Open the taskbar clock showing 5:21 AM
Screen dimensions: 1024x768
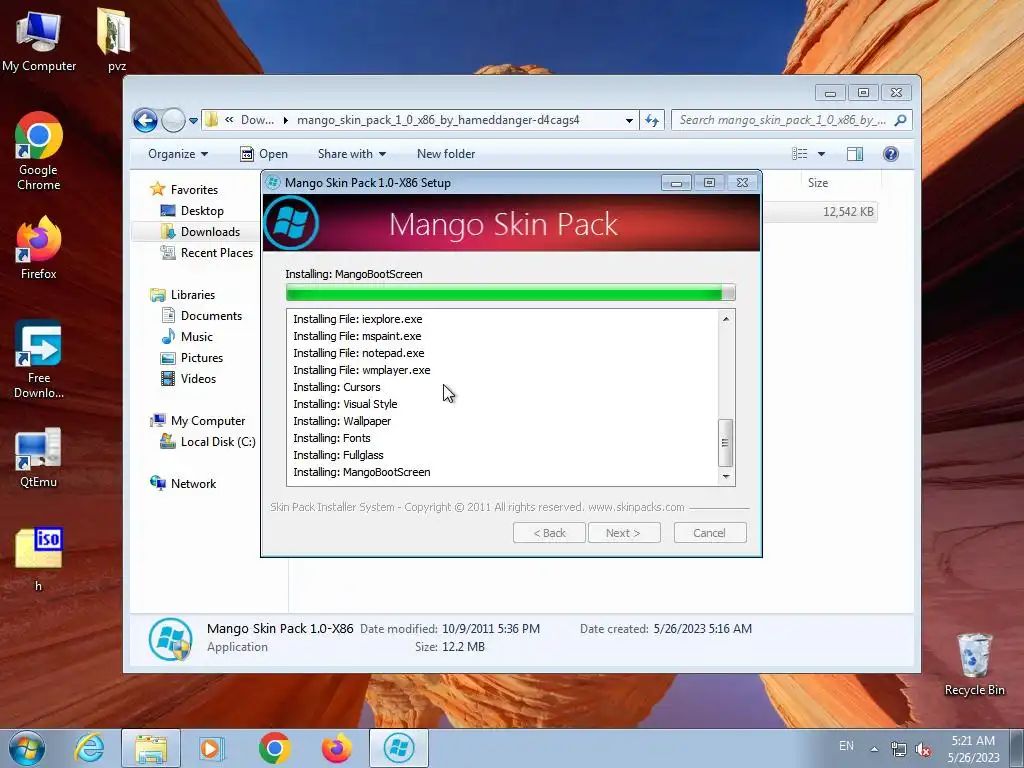point(973,749)
